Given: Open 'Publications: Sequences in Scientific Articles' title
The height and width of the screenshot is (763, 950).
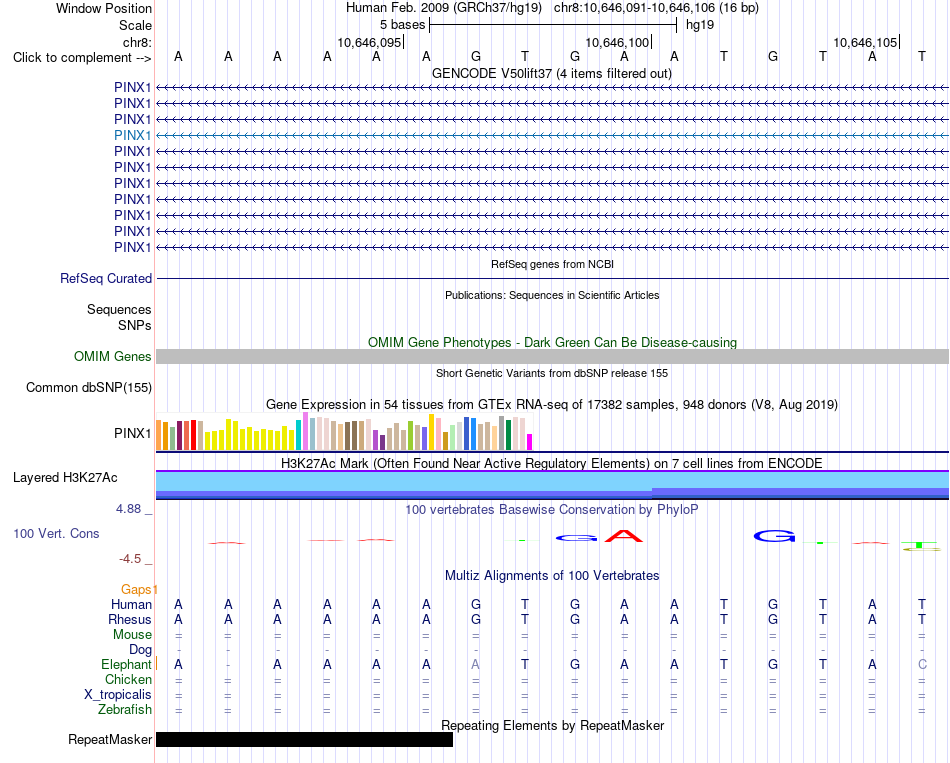Looking at the screenshot, I should click(x=552, y=295).
